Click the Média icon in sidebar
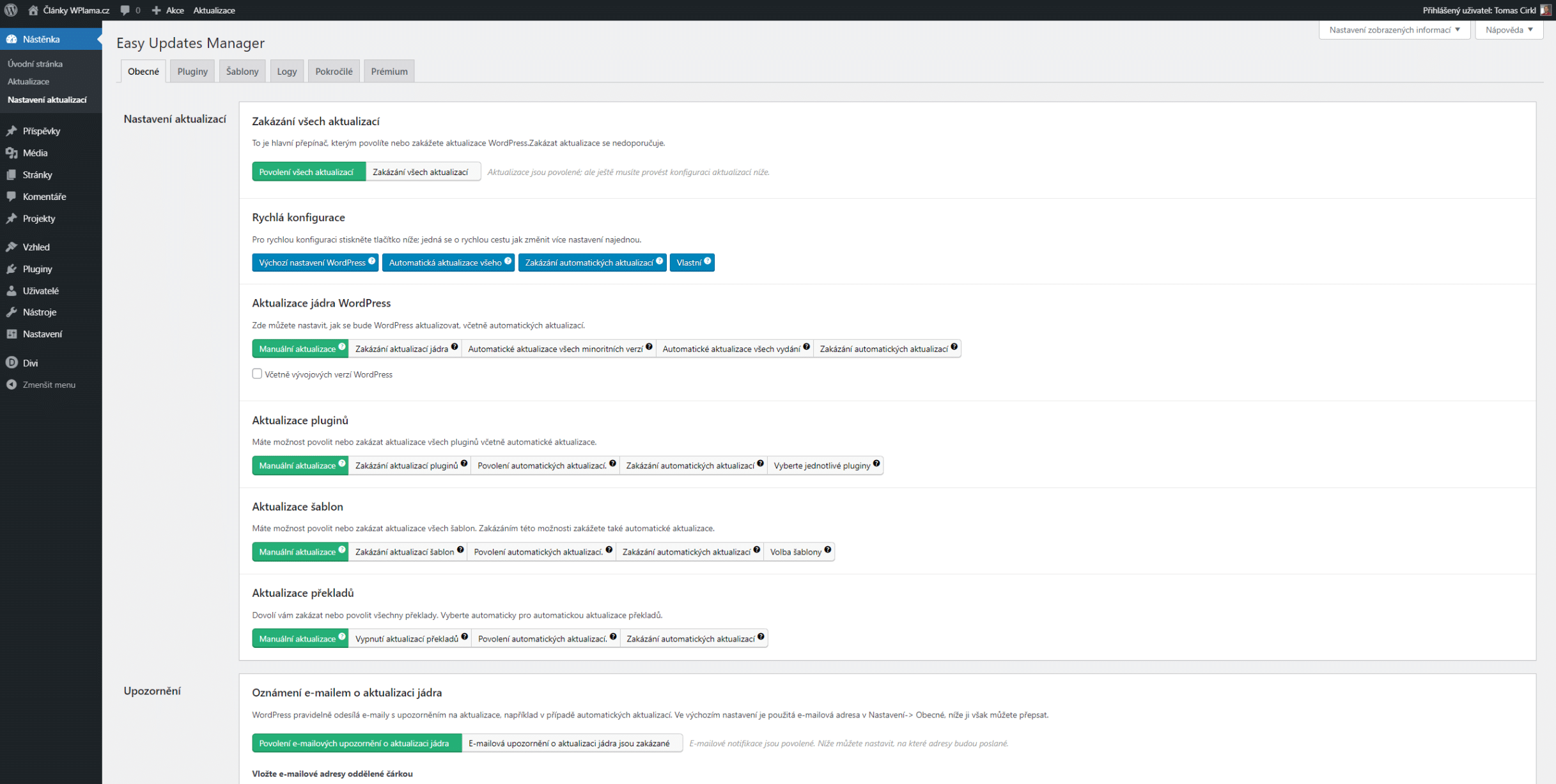Screen dimensions: 1556x784 click(12, 153)
